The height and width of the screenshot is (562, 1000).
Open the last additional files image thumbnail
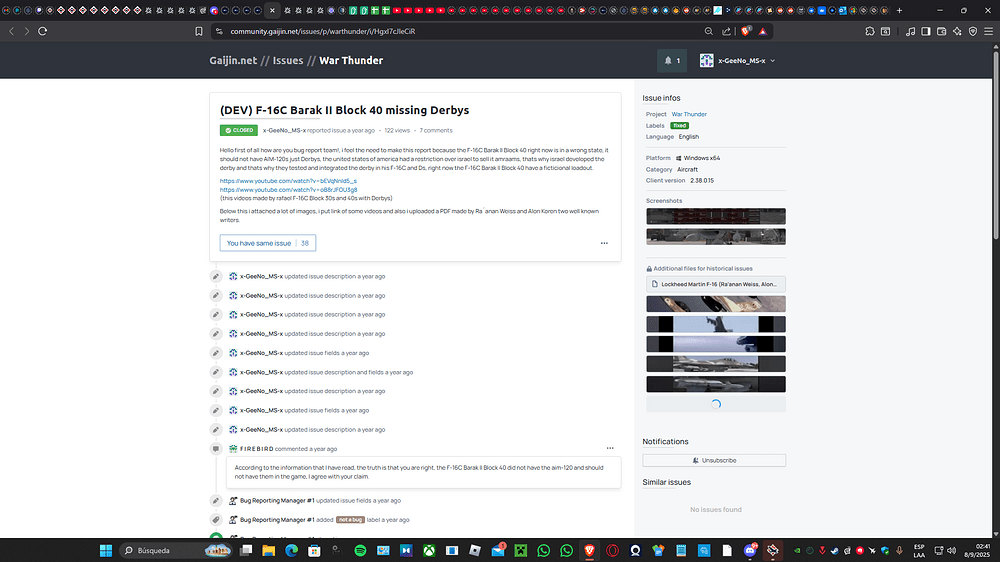[x=716, y=384]
